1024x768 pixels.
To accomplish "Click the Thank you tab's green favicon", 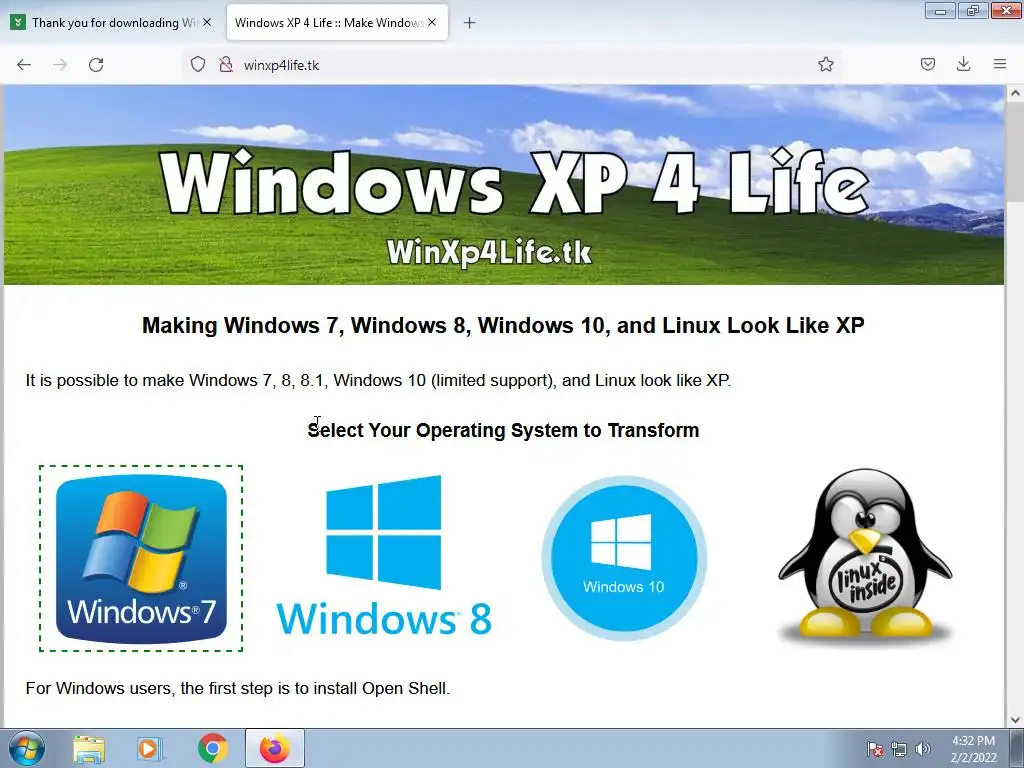I will point(18,22).
